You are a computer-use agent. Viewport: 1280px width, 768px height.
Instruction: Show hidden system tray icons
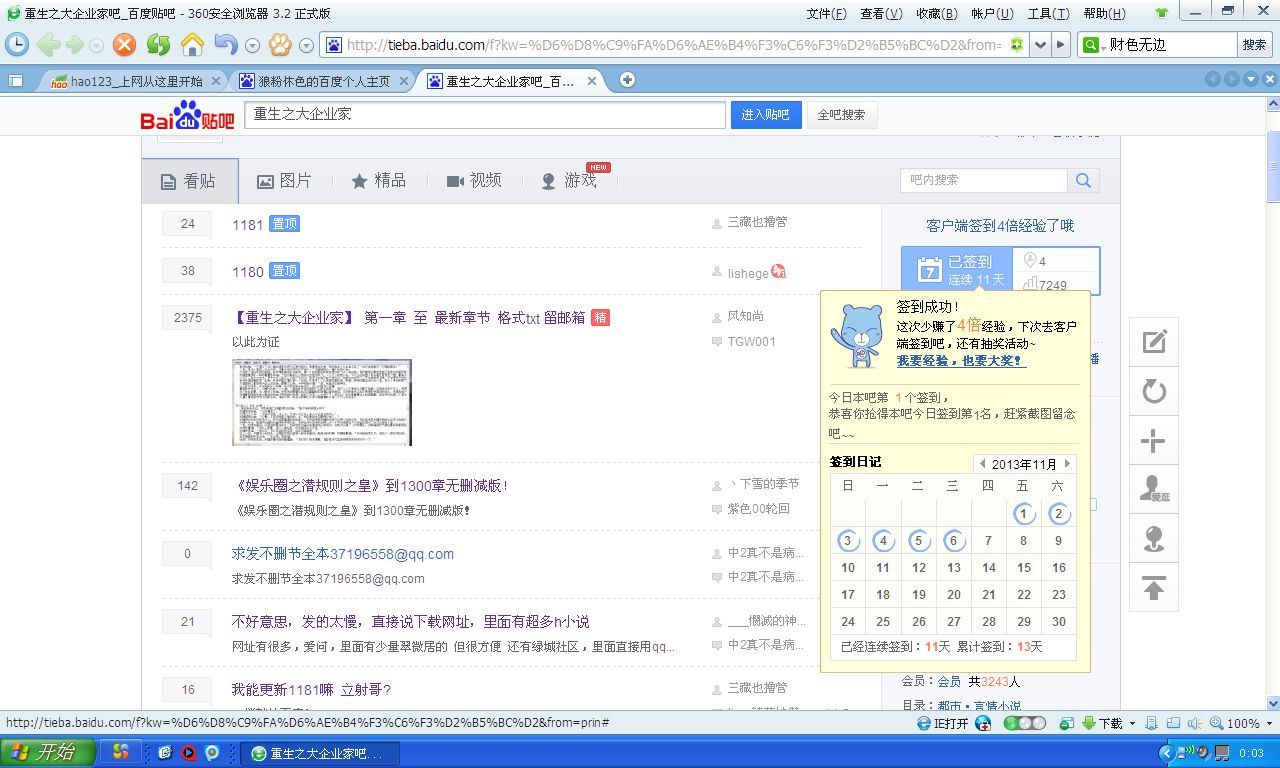point(1166,752)
